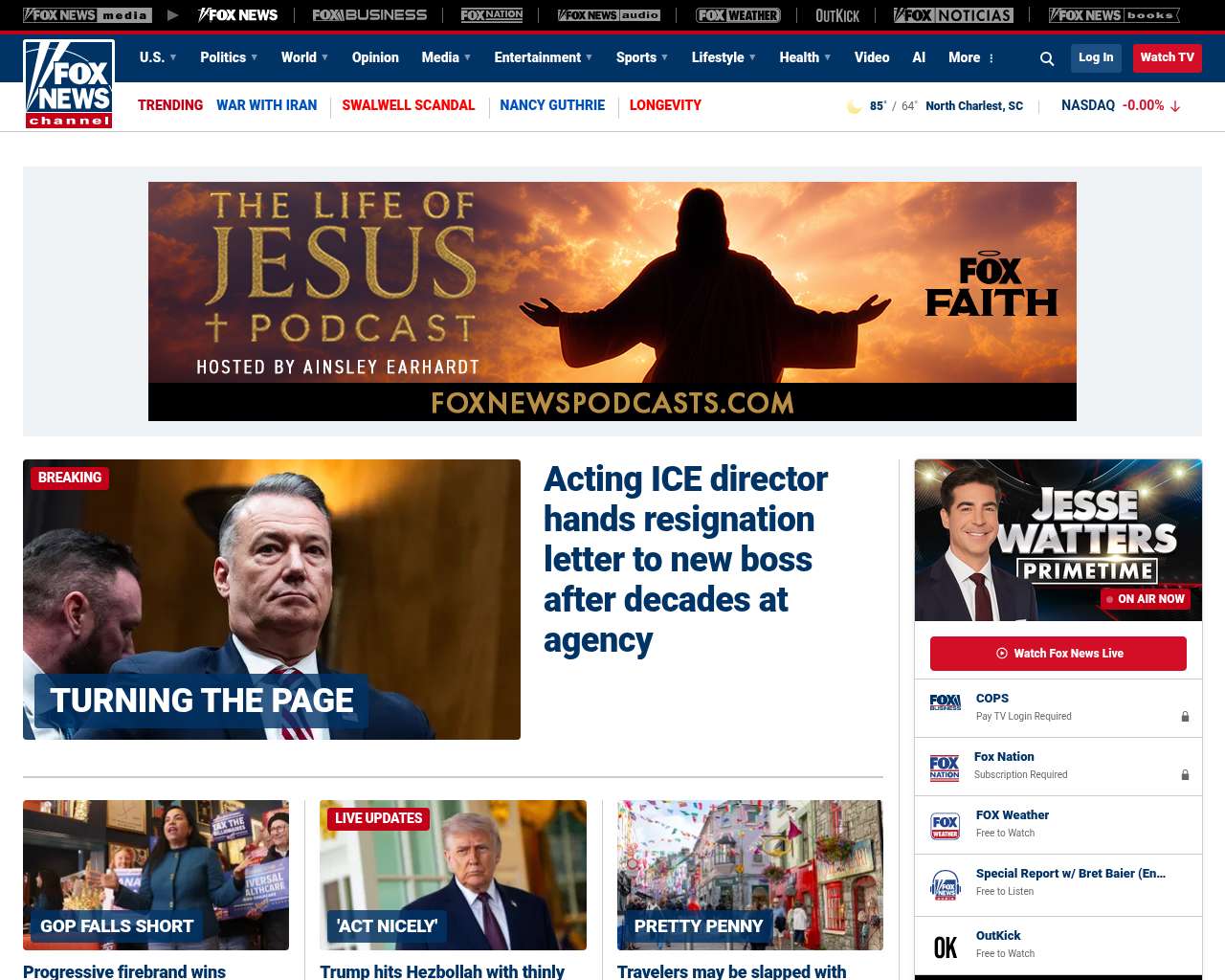
Task: Click the Watch Fox News Live button
Action: click(x=1058, y=654)
